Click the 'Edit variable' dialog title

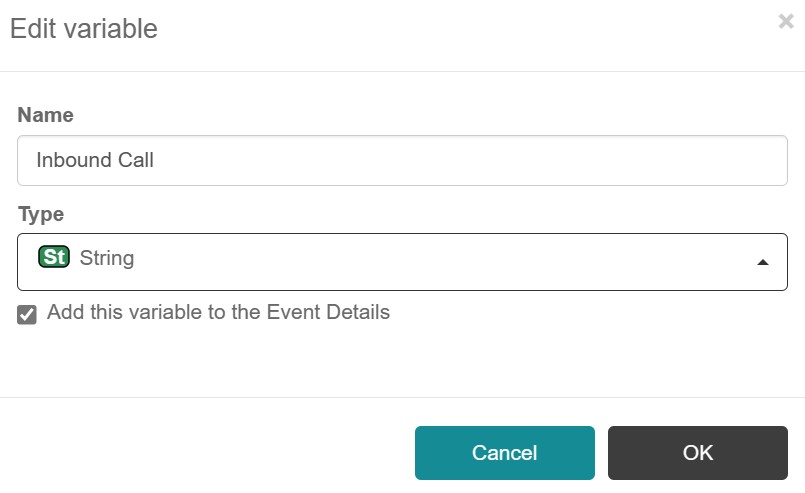click(84, 29)
